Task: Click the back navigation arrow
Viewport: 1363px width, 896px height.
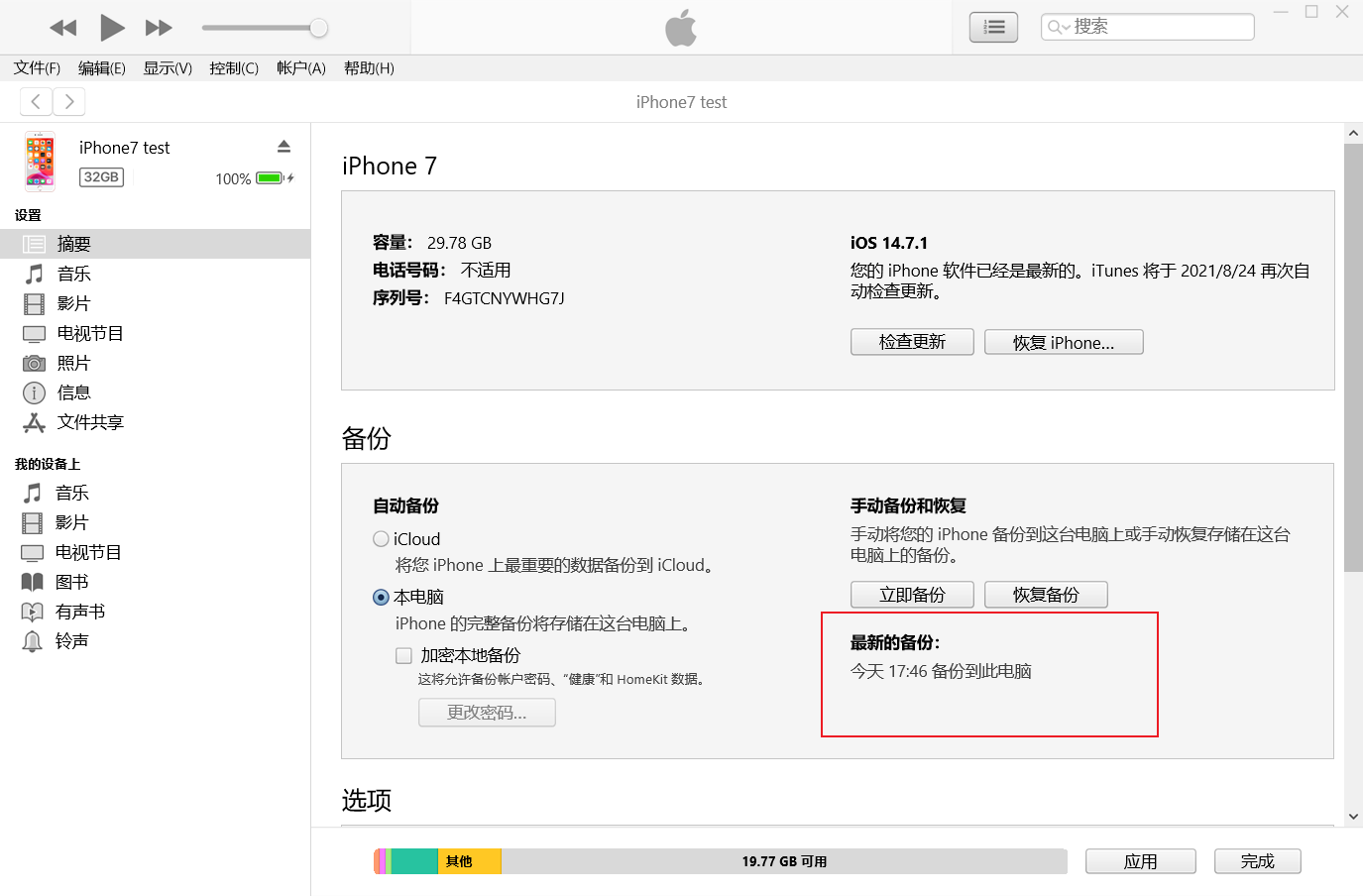Action: coord(36,101)
